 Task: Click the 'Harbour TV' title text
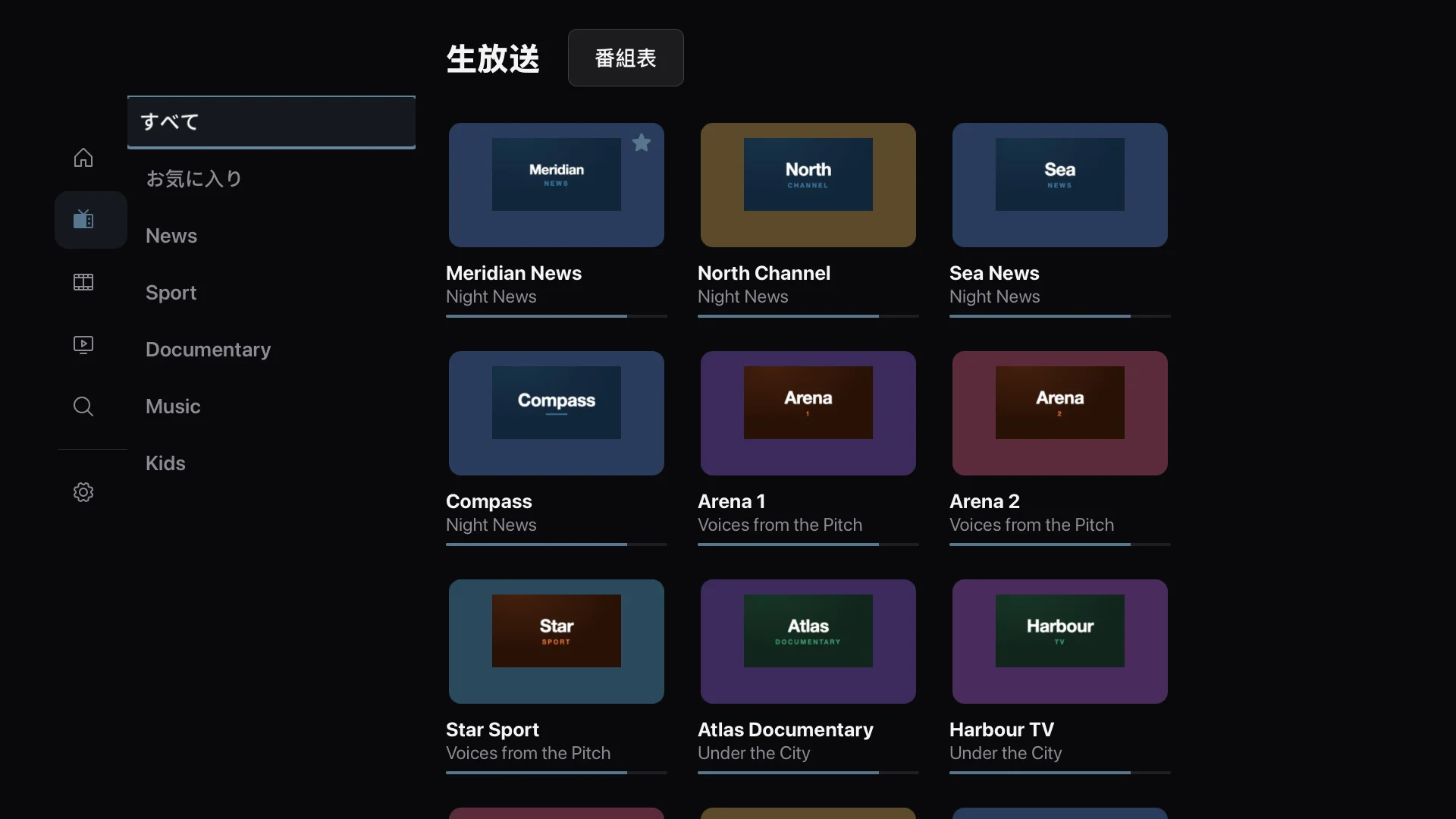[1002, 730]
